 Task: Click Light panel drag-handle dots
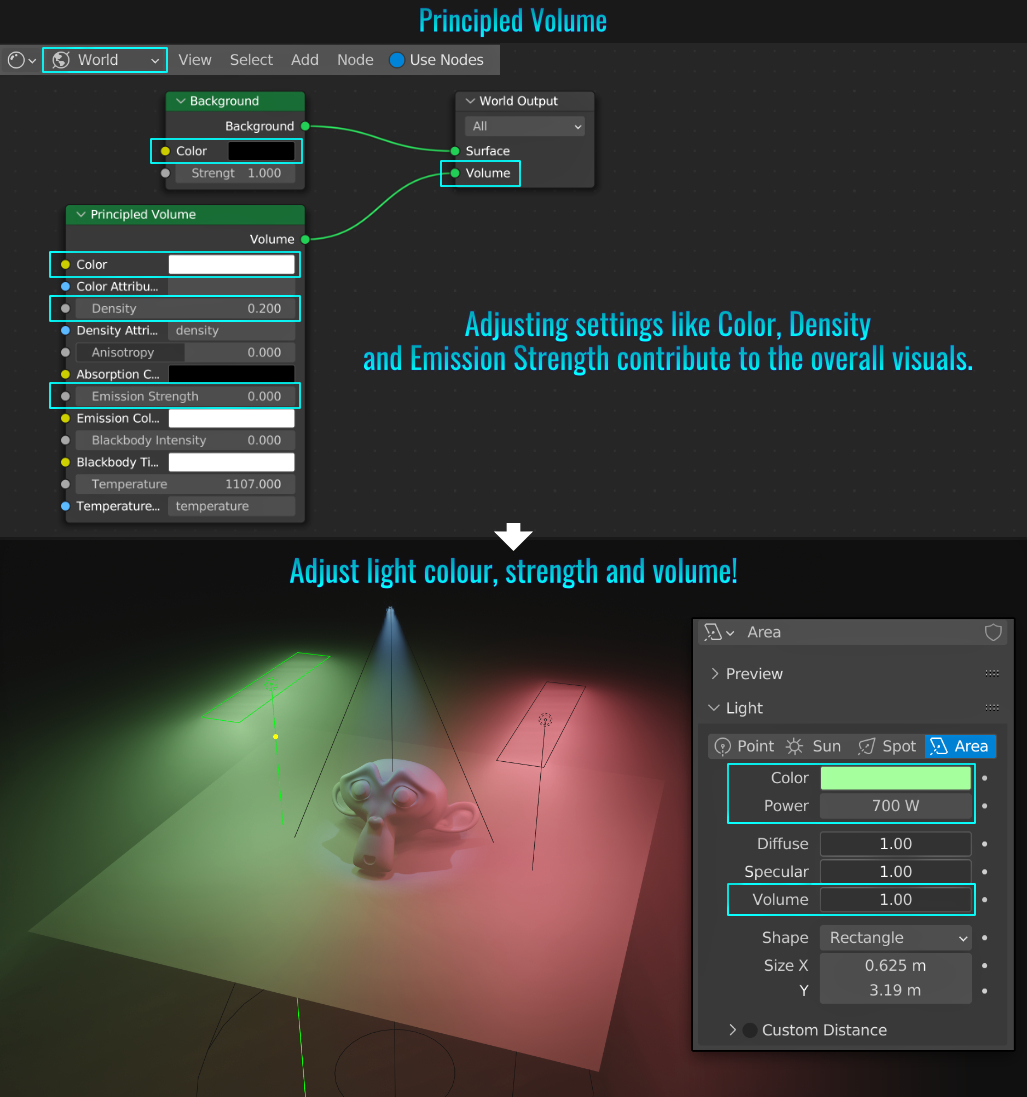(x=992, y=708)
